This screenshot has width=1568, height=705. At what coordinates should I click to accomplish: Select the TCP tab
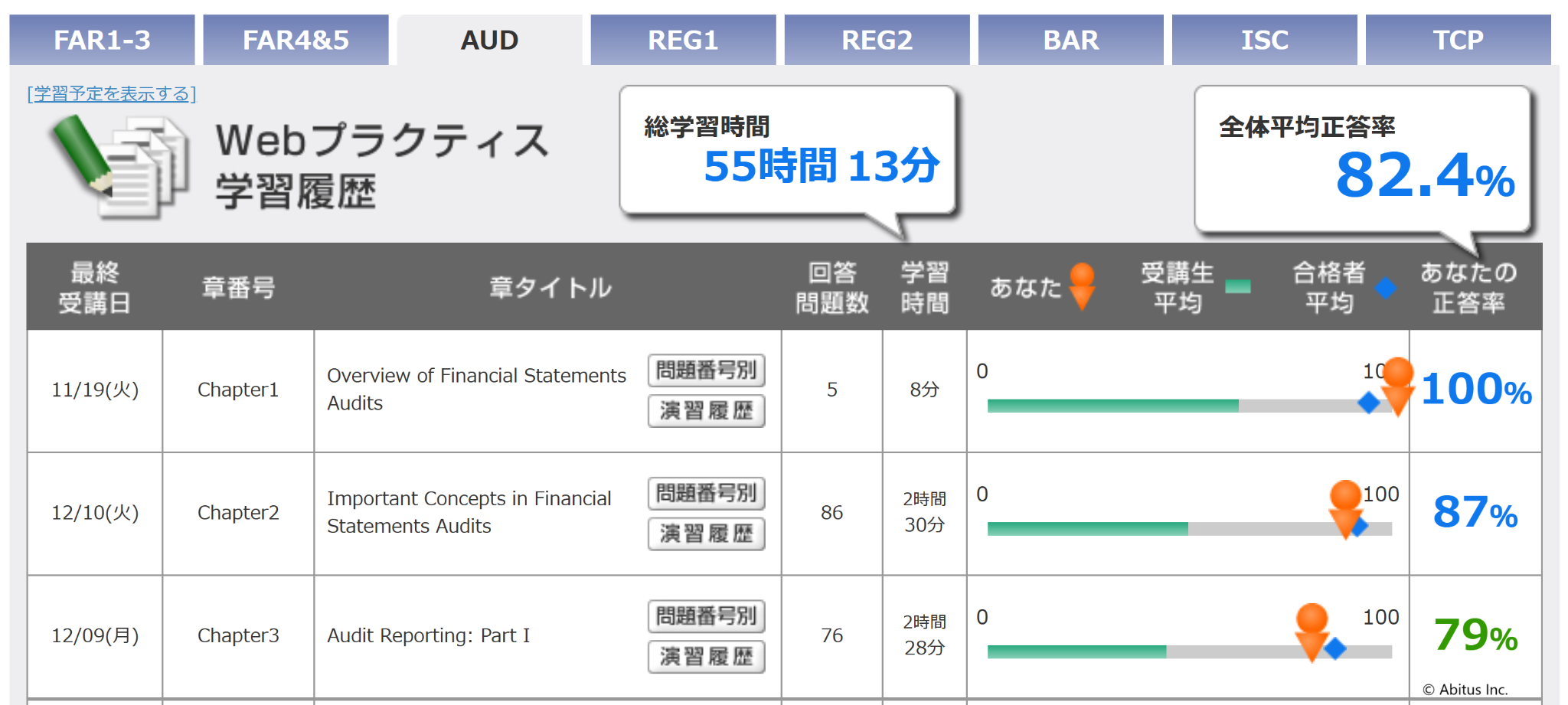(x=1458, y=40)
